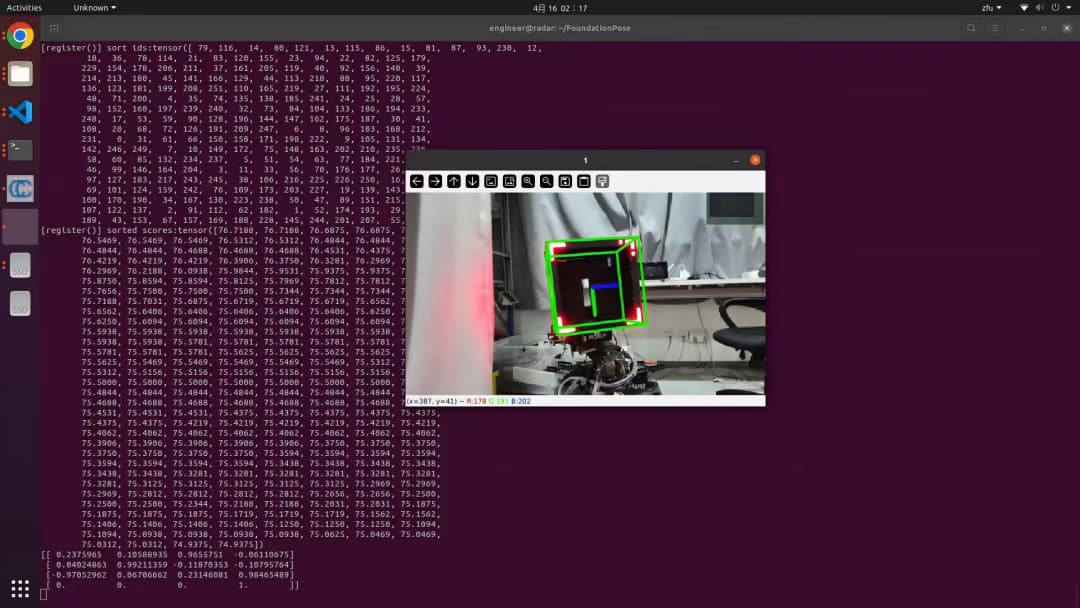Click the terminal search button
Image resolution: width=1080 pixels, height=608 pixels.
coord(971,29)
